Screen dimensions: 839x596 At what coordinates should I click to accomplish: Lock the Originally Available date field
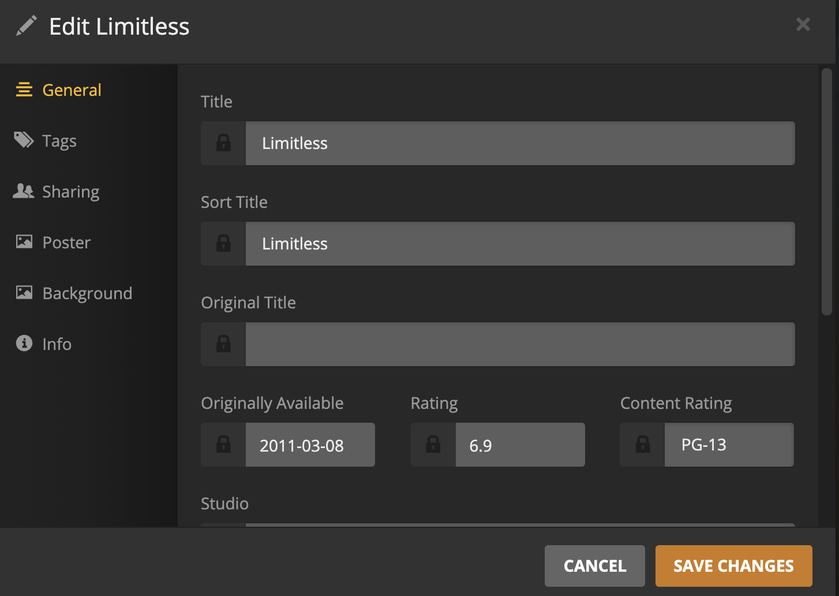point(223,445)
